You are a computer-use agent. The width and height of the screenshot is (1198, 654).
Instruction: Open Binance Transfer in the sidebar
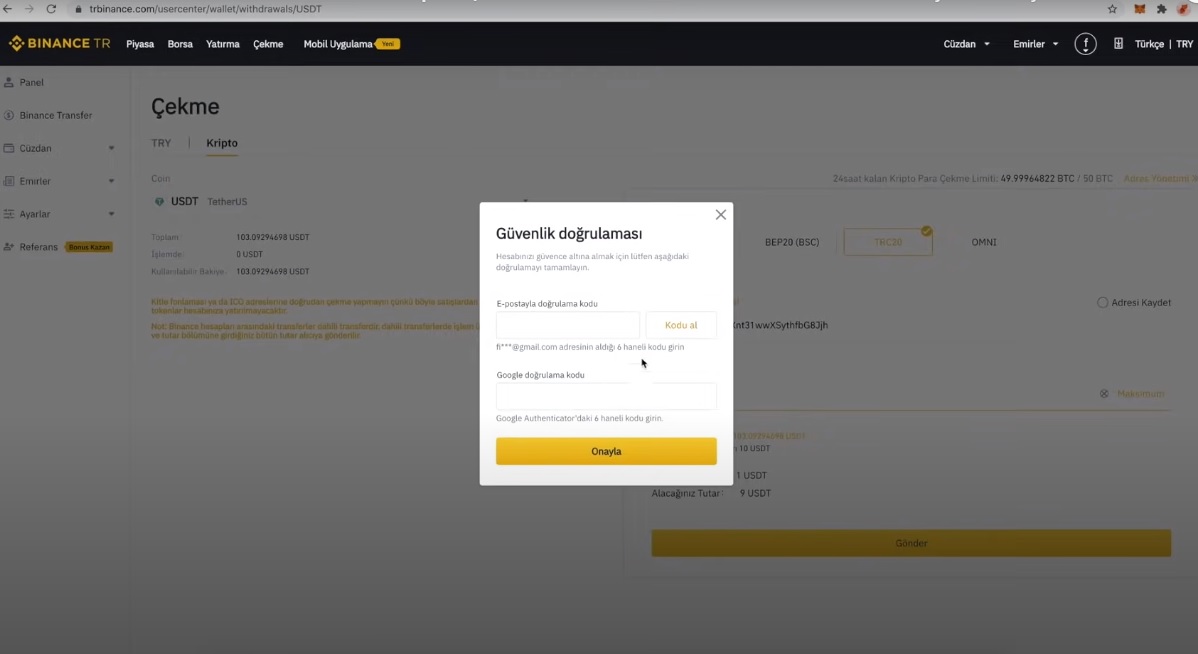[56, 115]
